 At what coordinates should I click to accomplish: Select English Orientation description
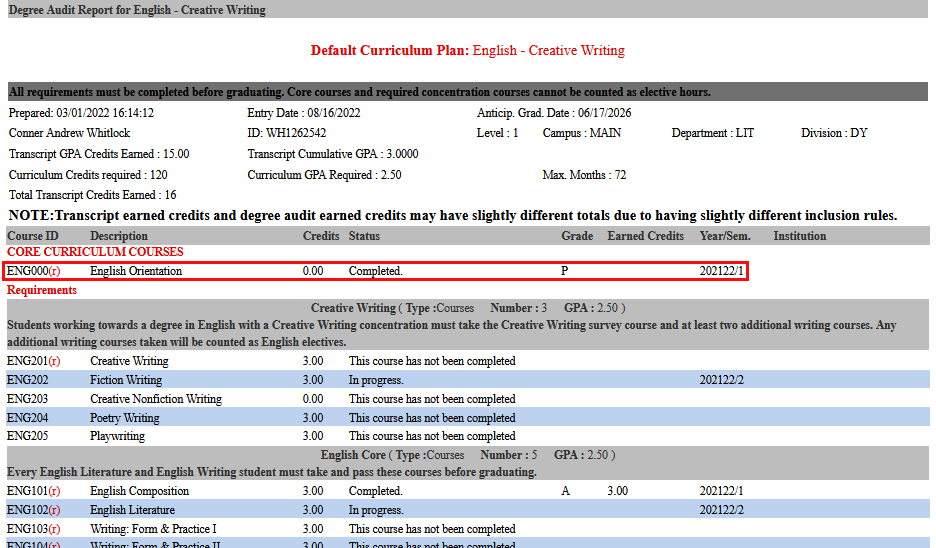136,271
